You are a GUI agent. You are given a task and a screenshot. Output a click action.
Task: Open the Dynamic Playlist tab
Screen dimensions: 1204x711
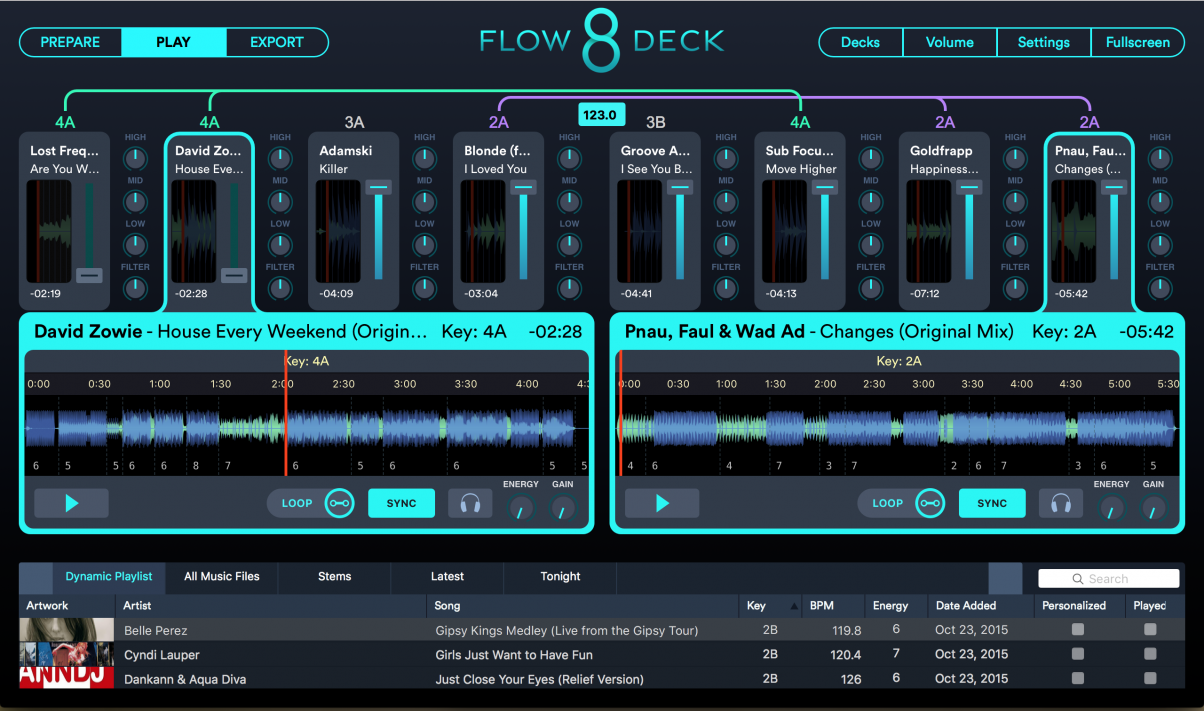pos(109,577)
